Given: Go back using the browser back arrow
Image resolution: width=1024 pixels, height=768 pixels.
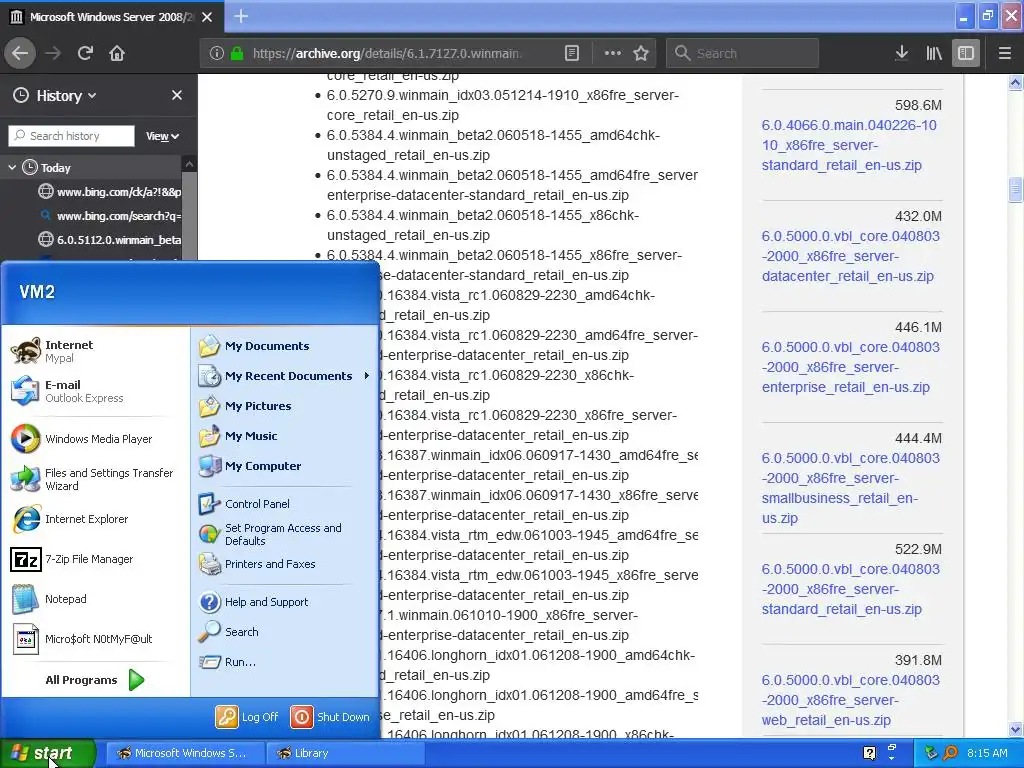Looking at the screenshot, I should coord(20,54).
